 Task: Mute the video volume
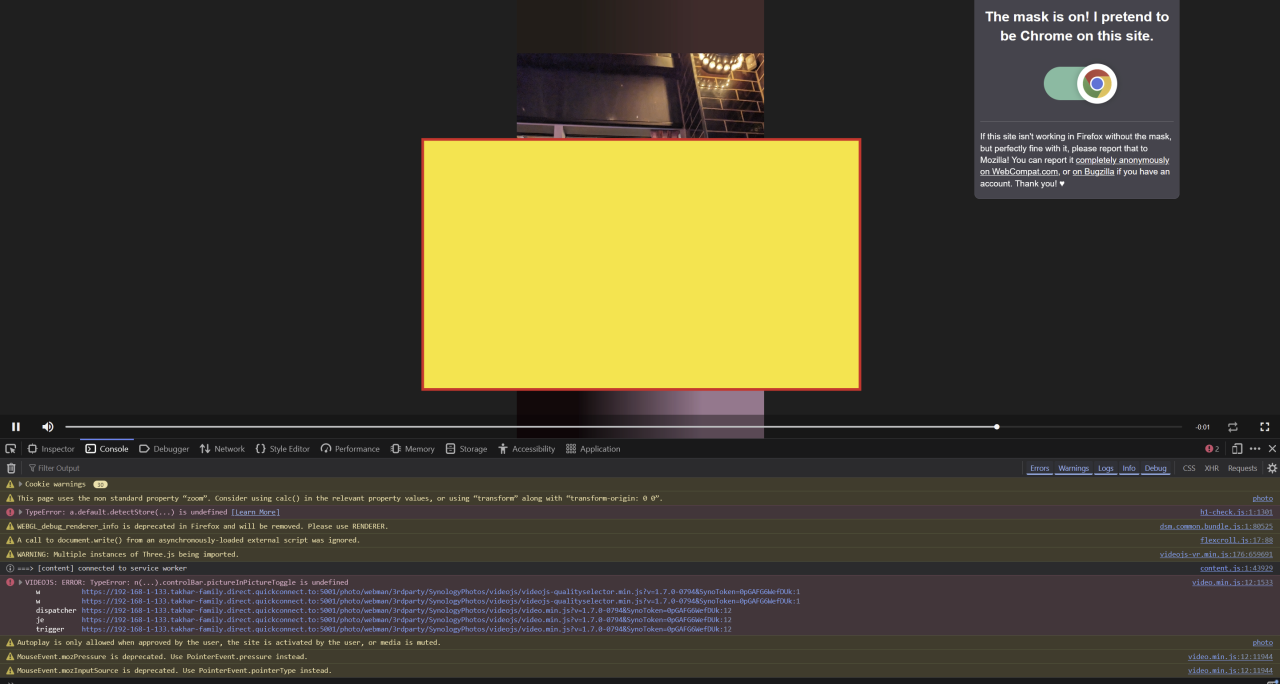point(48,427)
